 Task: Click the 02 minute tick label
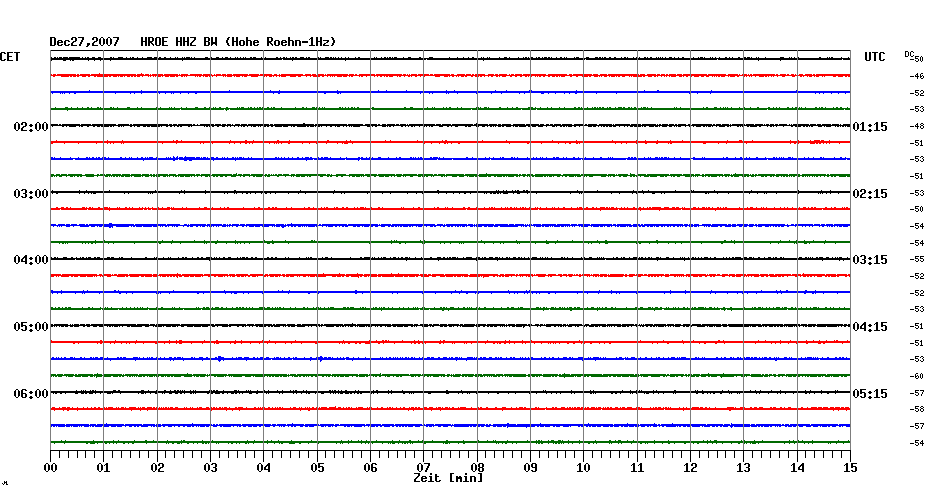tap(157, 468)
